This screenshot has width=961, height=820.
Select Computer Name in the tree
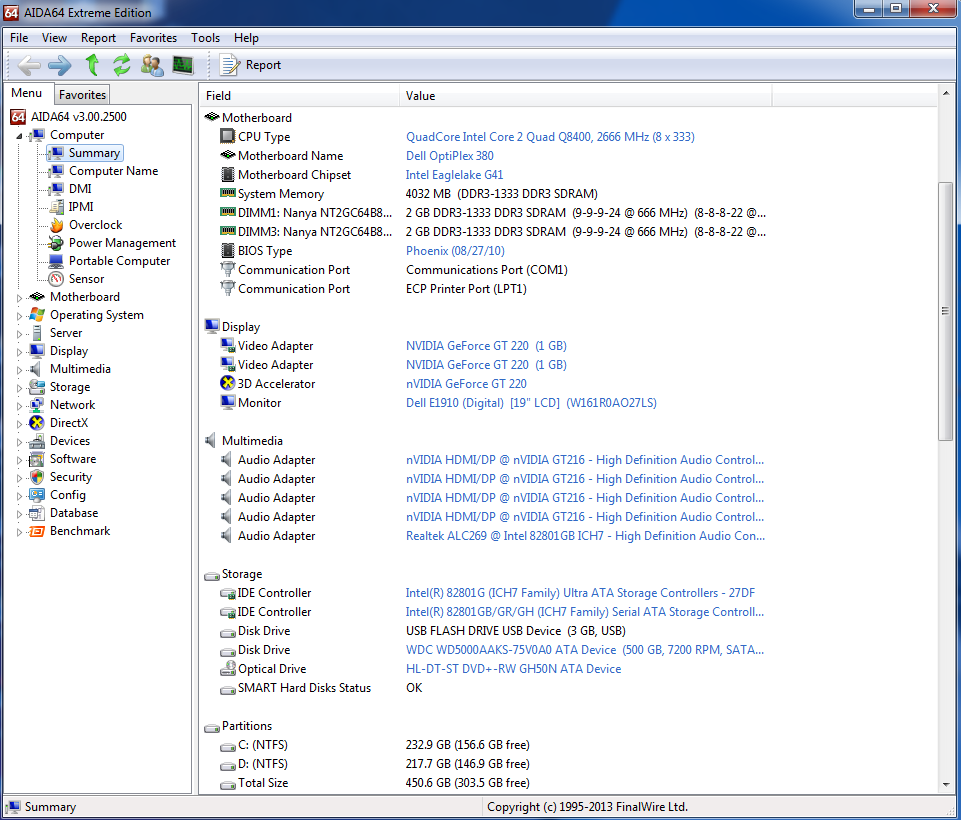click(113, 171)
